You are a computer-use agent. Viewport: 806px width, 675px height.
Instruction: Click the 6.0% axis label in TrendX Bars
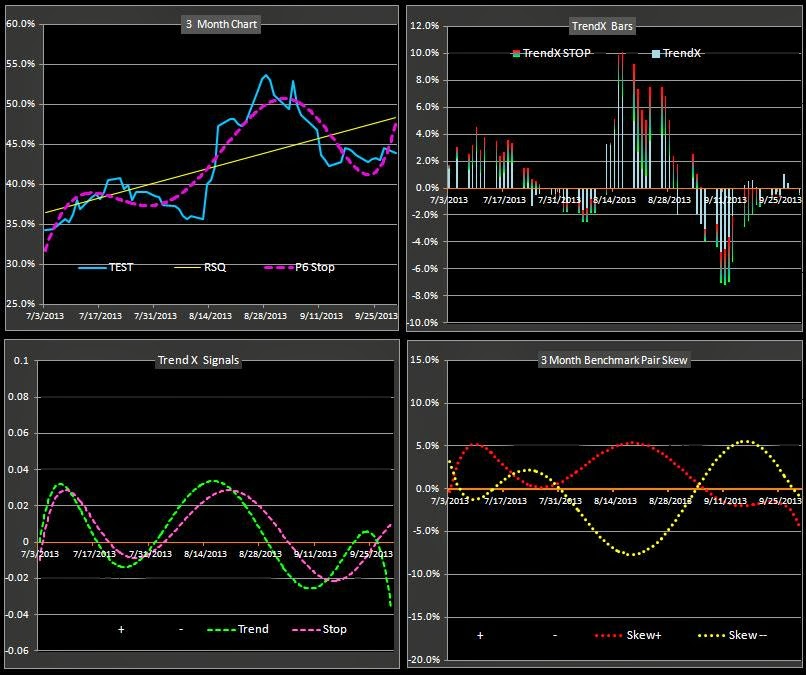[427, 107]
